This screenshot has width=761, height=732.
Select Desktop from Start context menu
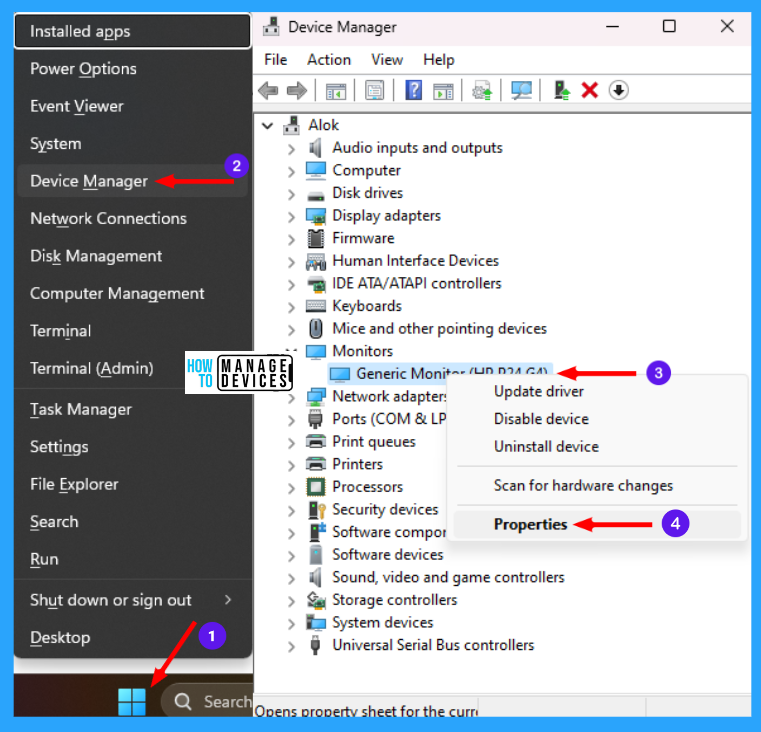[132, 637]
